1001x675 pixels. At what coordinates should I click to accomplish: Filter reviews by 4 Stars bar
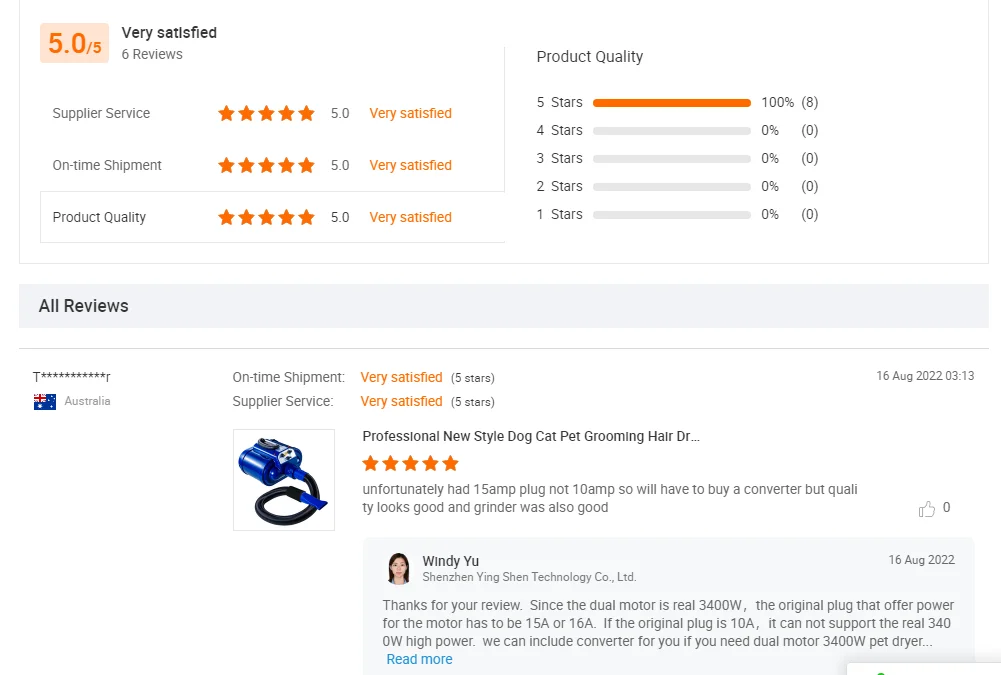[671, 131]
